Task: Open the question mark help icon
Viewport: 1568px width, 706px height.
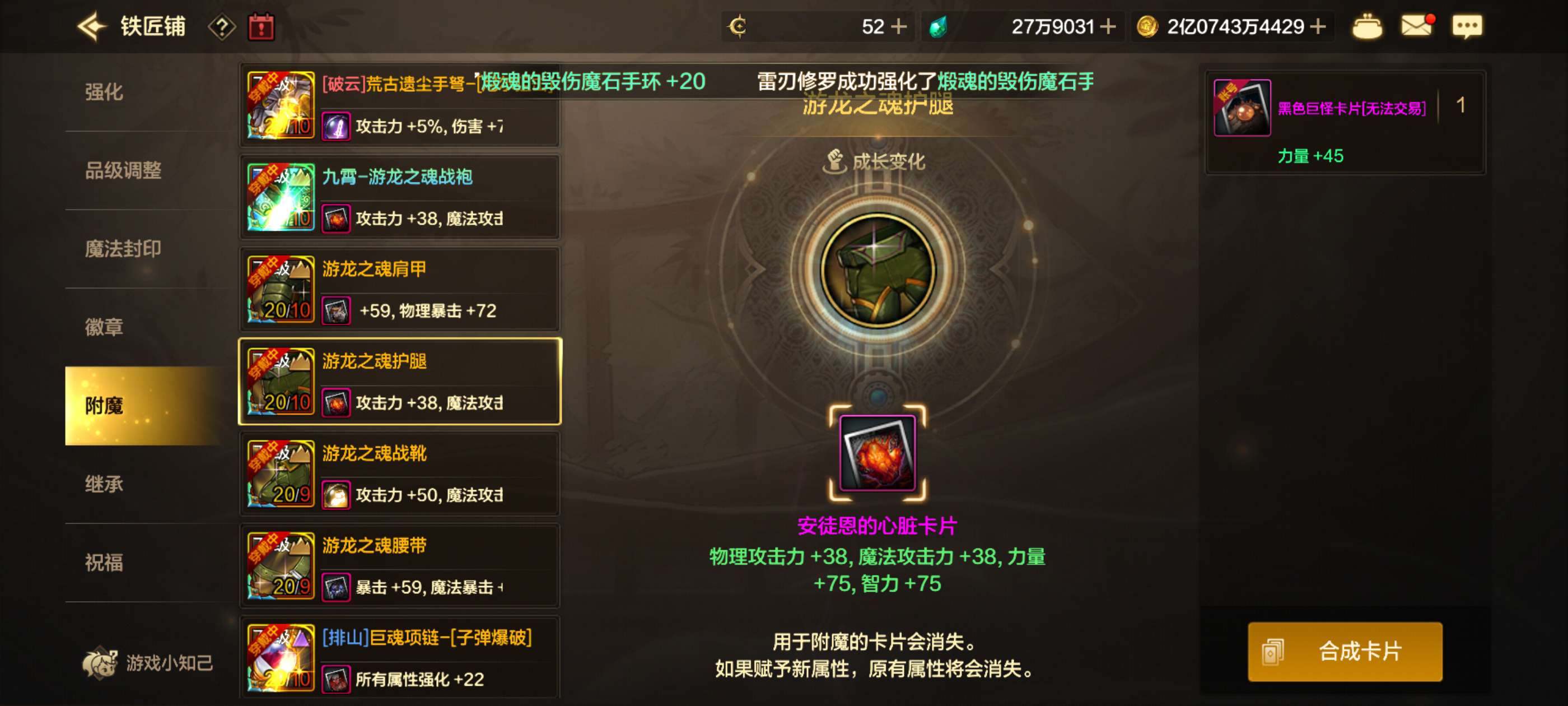Action: pos(222,27)
